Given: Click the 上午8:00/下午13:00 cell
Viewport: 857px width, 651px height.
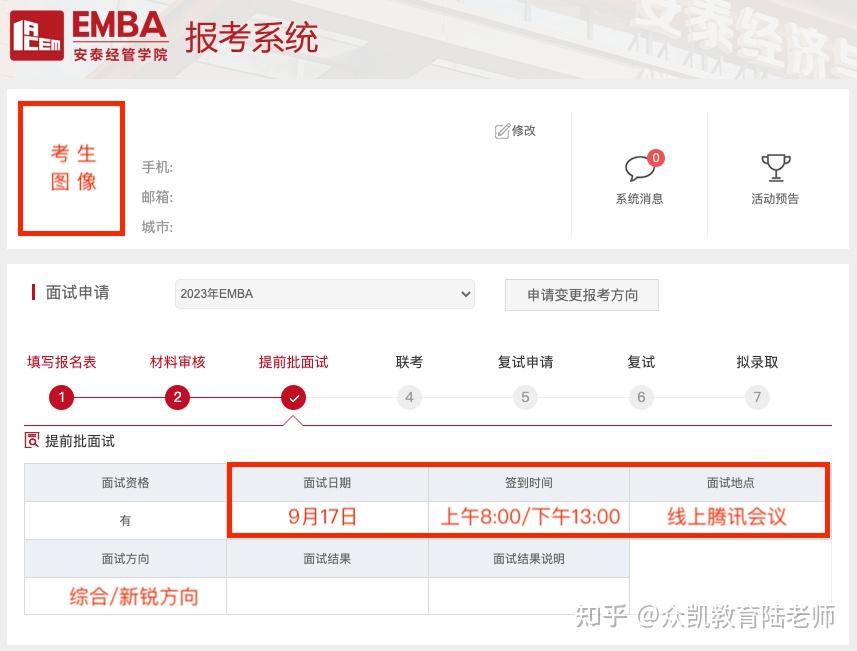Looking at the screenshot, I should (x=530, y=517).
